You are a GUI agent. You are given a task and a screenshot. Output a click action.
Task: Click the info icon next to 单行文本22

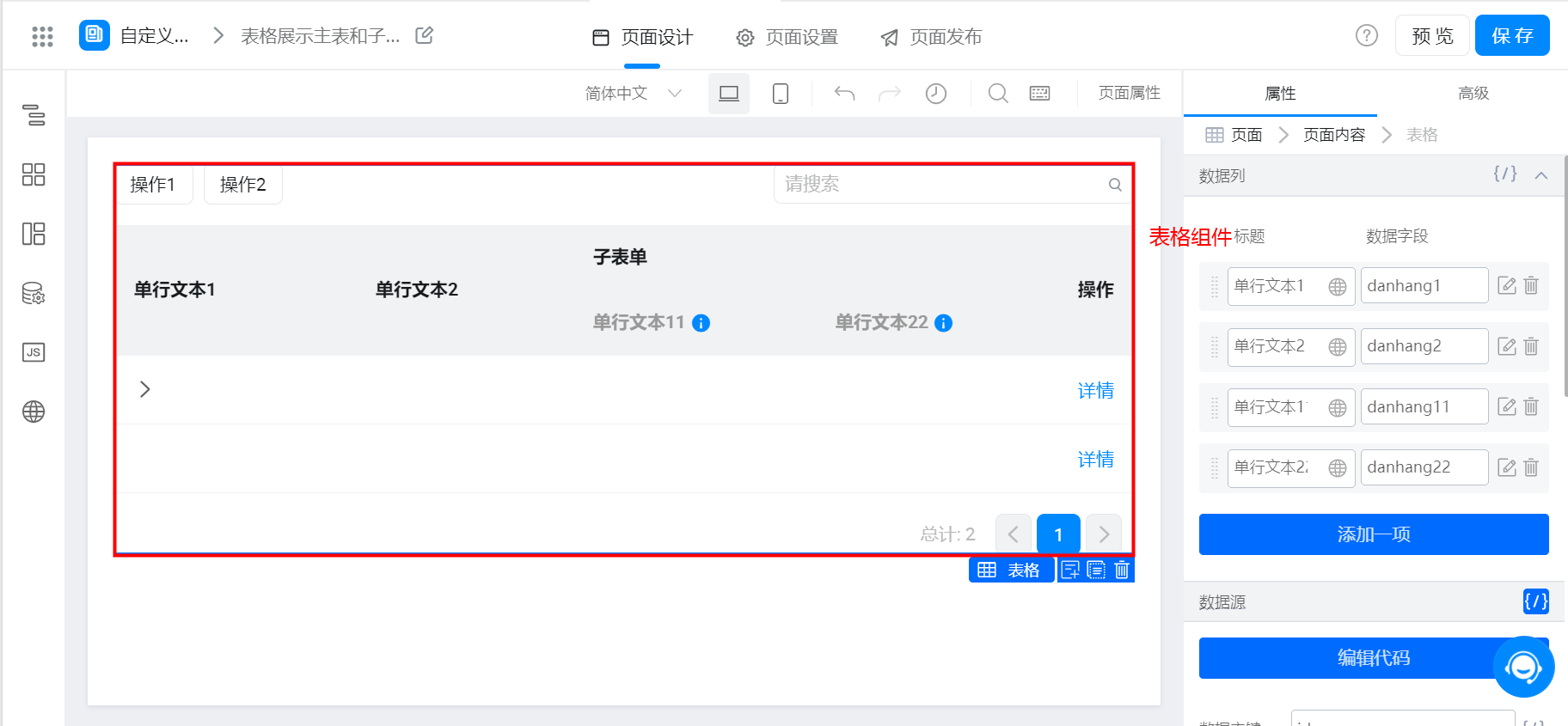pyautogui.click(x=944, y=323)
